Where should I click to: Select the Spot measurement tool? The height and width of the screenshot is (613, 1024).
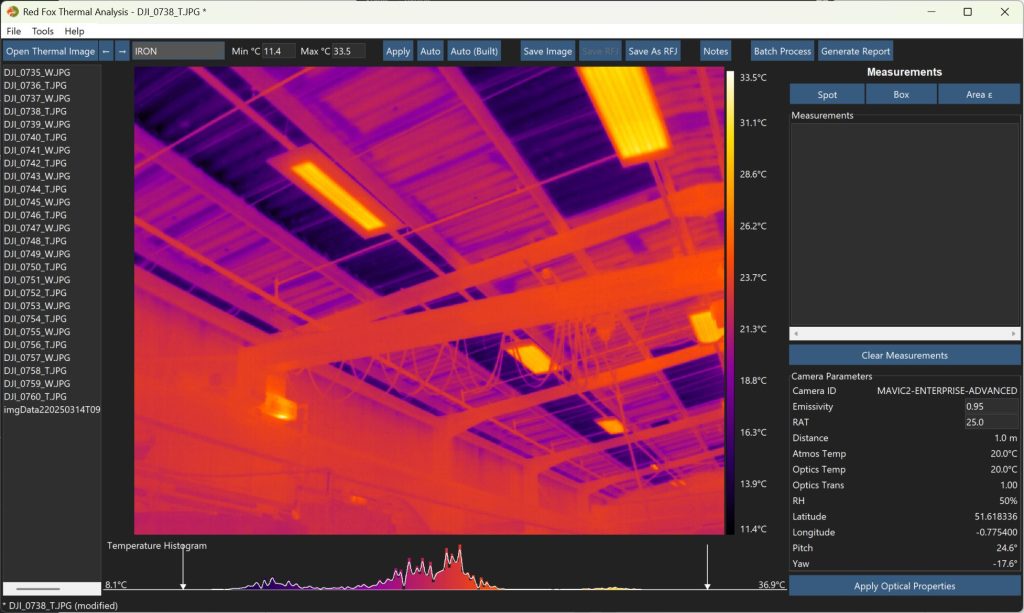(x=827, y=95)
